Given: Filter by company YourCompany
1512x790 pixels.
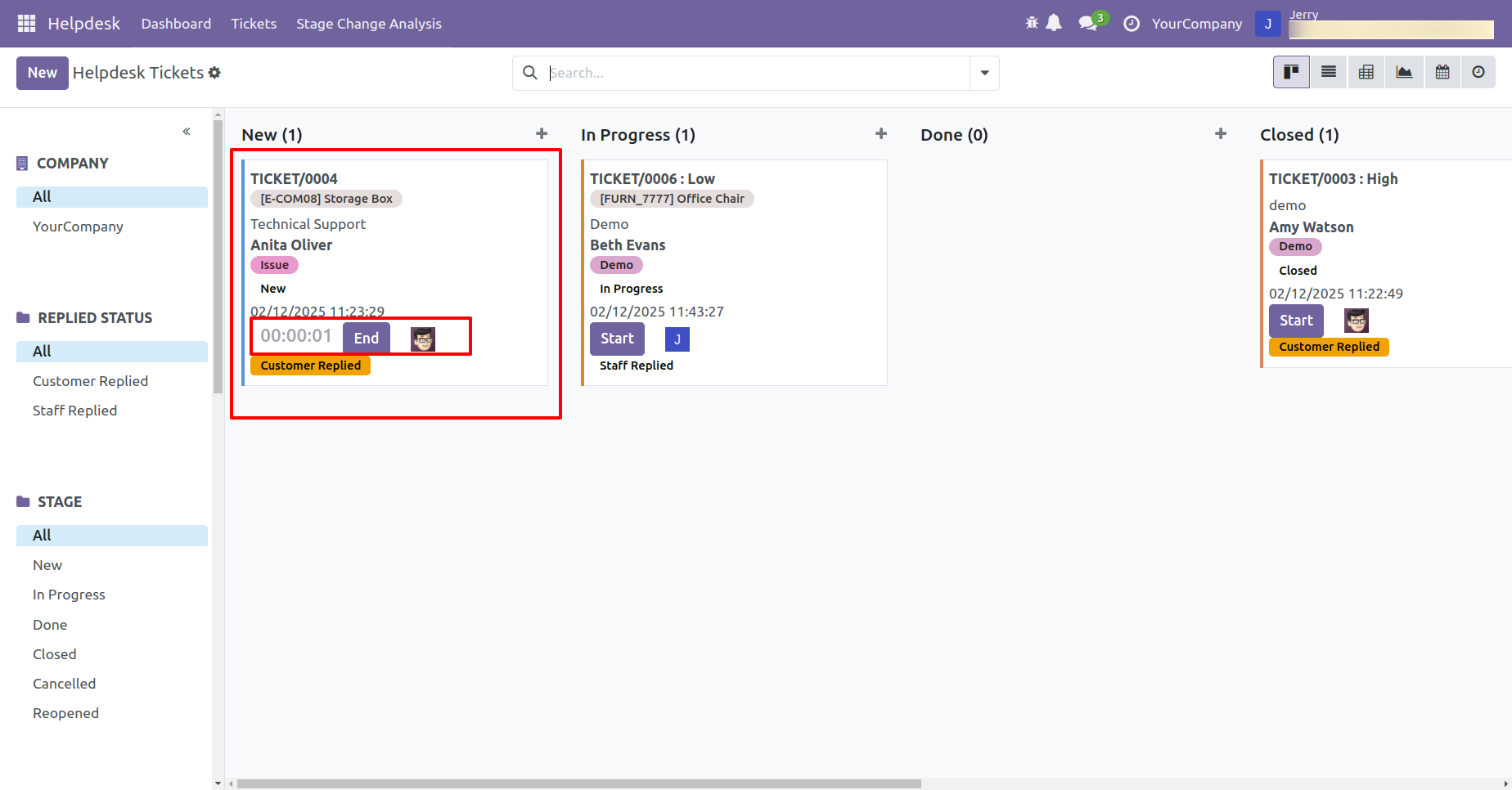Looking at the screenshot, I should pos(78,227).
